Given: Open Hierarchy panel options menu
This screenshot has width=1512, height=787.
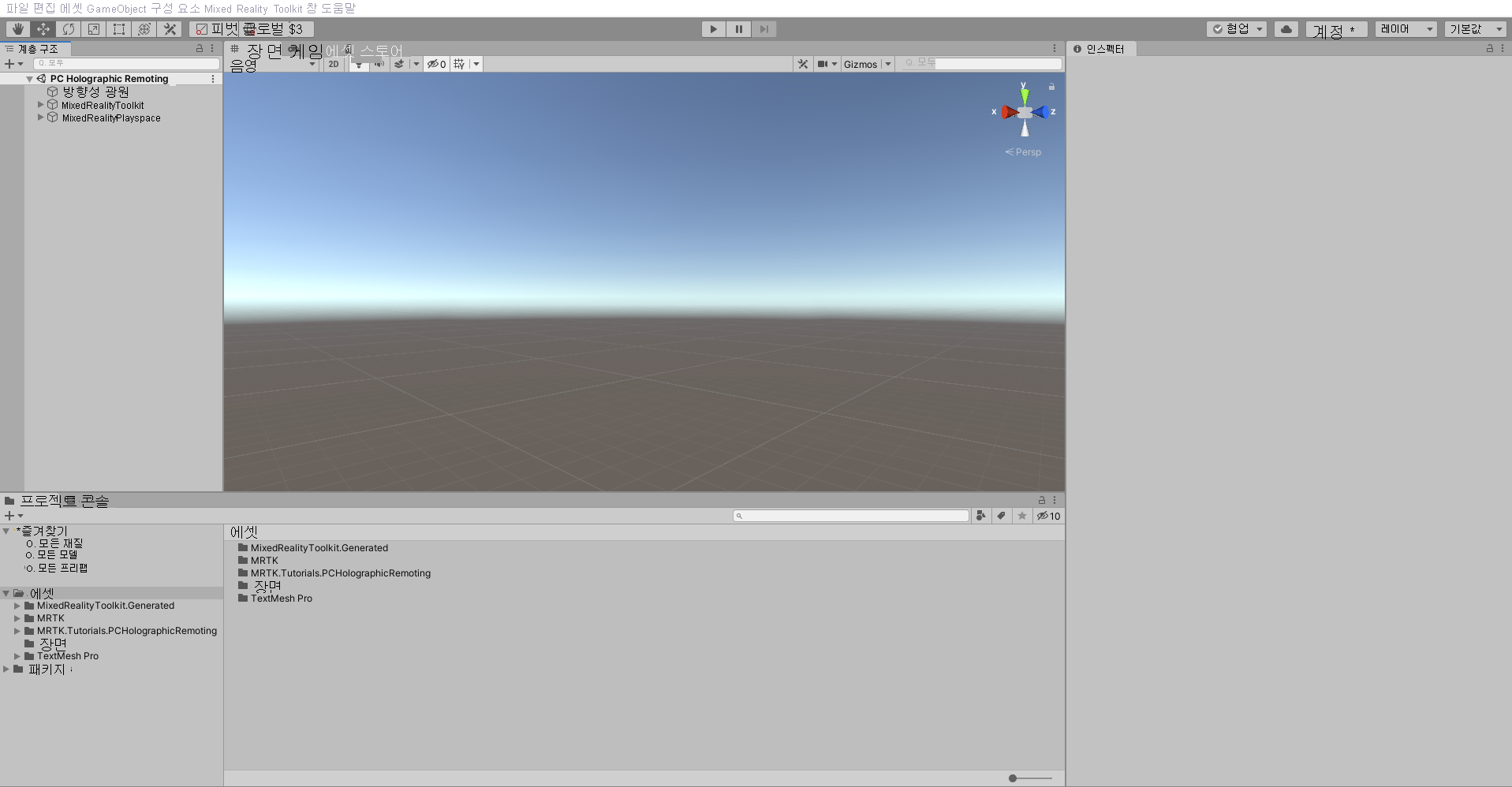Looking at the screenshot, I should pyautogui.click(x=212, y=49).
